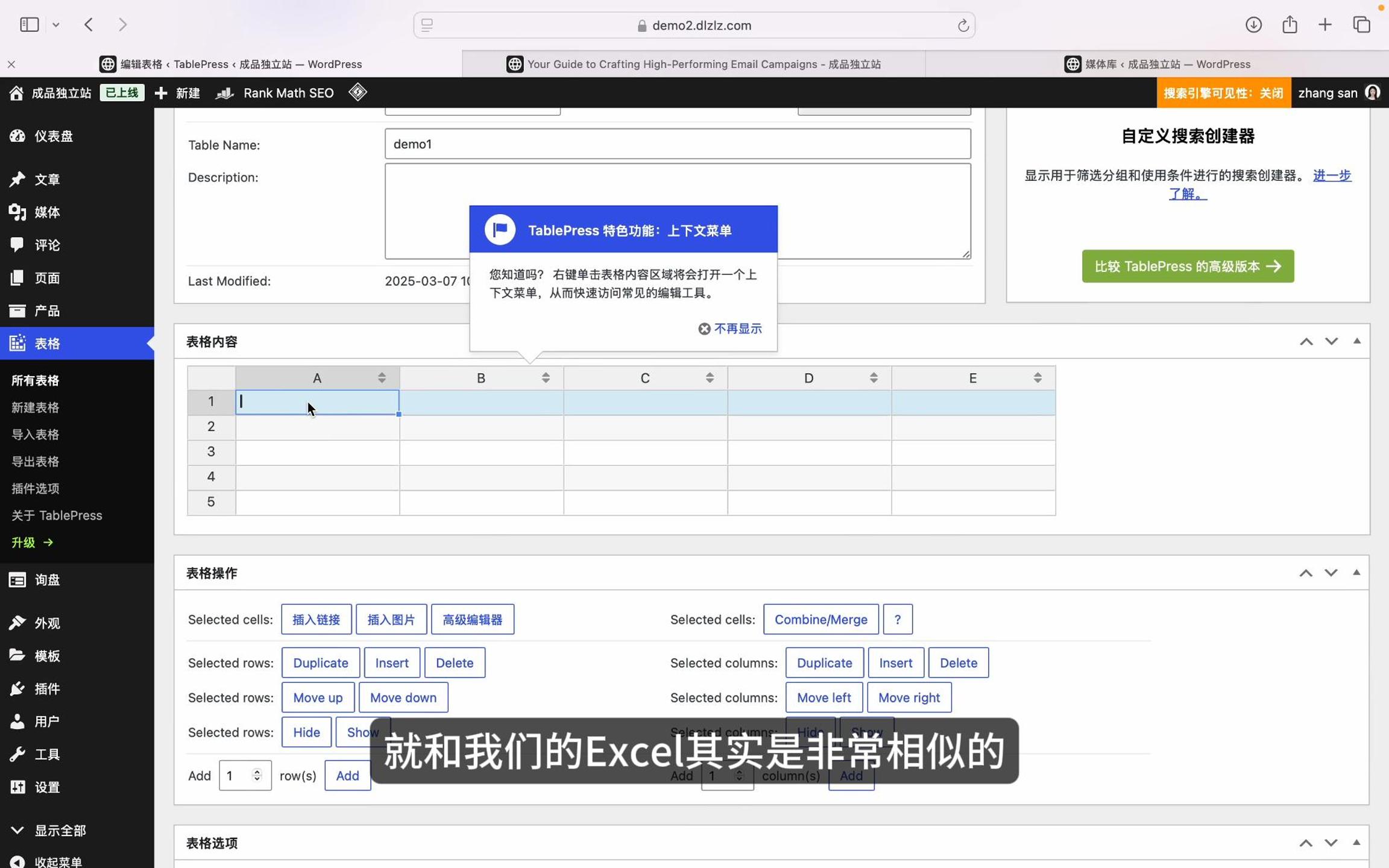The image size is (1389, 868).
Task: Click Combine/Merge button
Action: click(820, 620)
